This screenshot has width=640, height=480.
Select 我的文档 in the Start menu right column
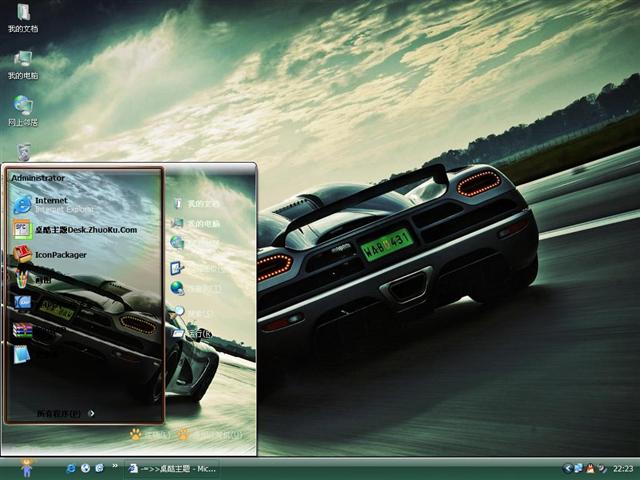click(x=200, y=204)
